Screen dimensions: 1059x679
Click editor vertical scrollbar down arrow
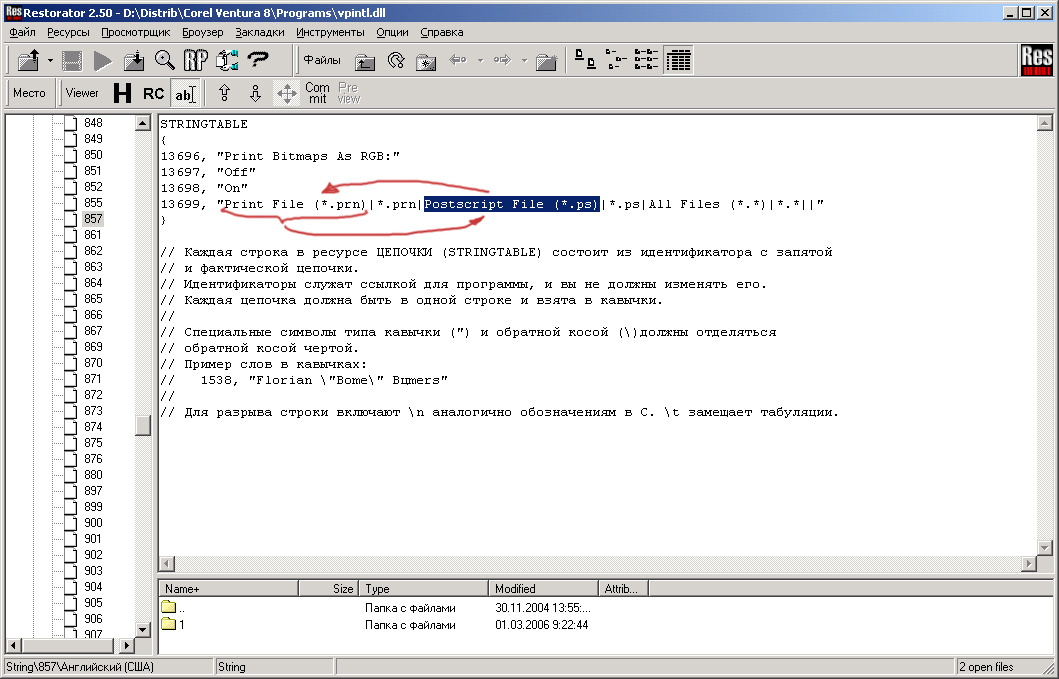pyautogui.click(x=1044, y=547)
